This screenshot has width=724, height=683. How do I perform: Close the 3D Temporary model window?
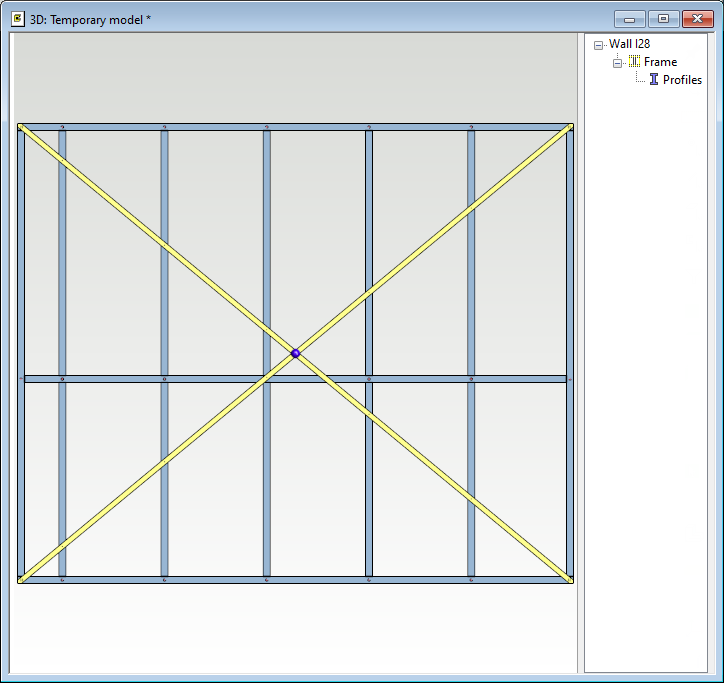coord(694,19)
